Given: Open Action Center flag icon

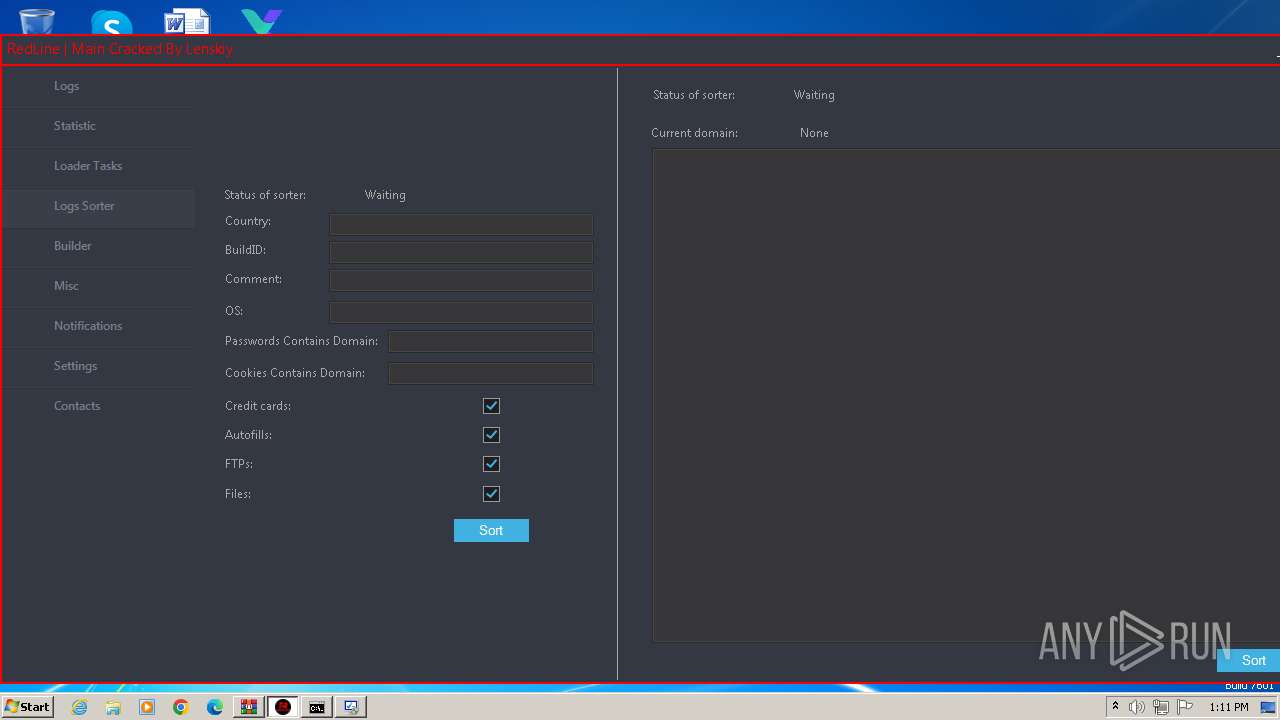Looking at the screenshot, I should 1186,707.
